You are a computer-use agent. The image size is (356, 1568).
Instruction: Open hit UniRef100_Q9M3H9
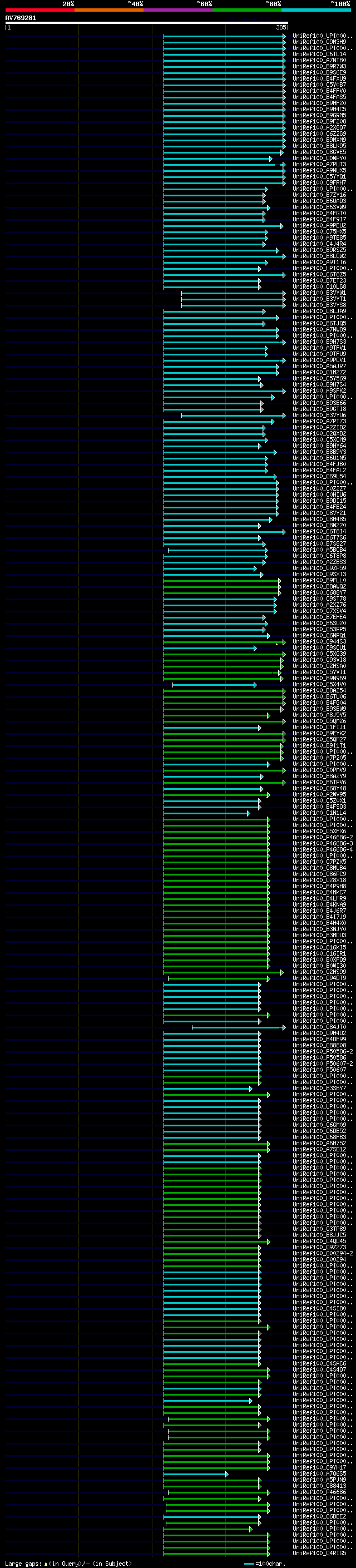[x=319, y=42]
